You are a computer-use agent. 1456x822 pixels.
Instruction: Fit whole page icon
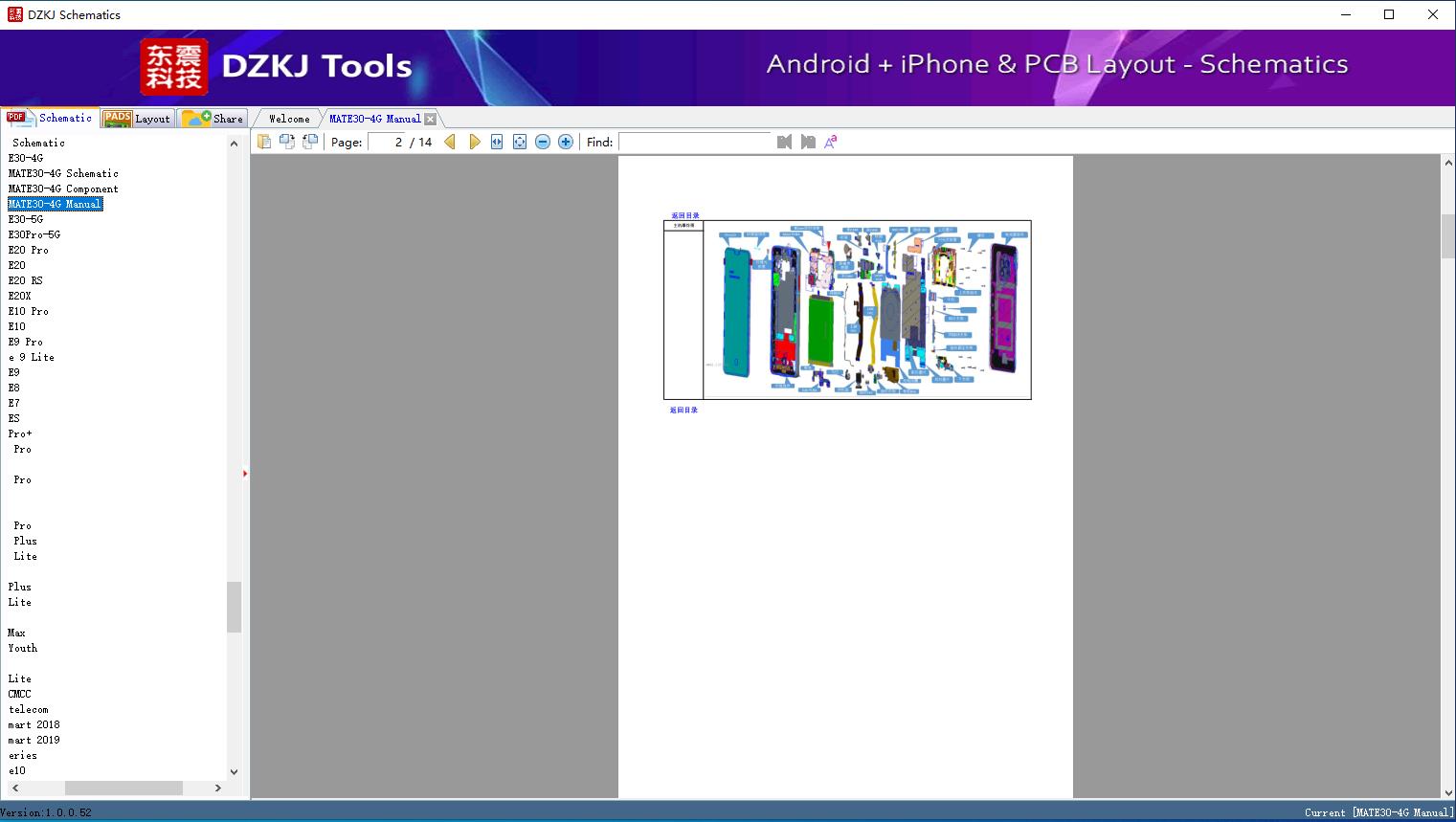(520, 142)
